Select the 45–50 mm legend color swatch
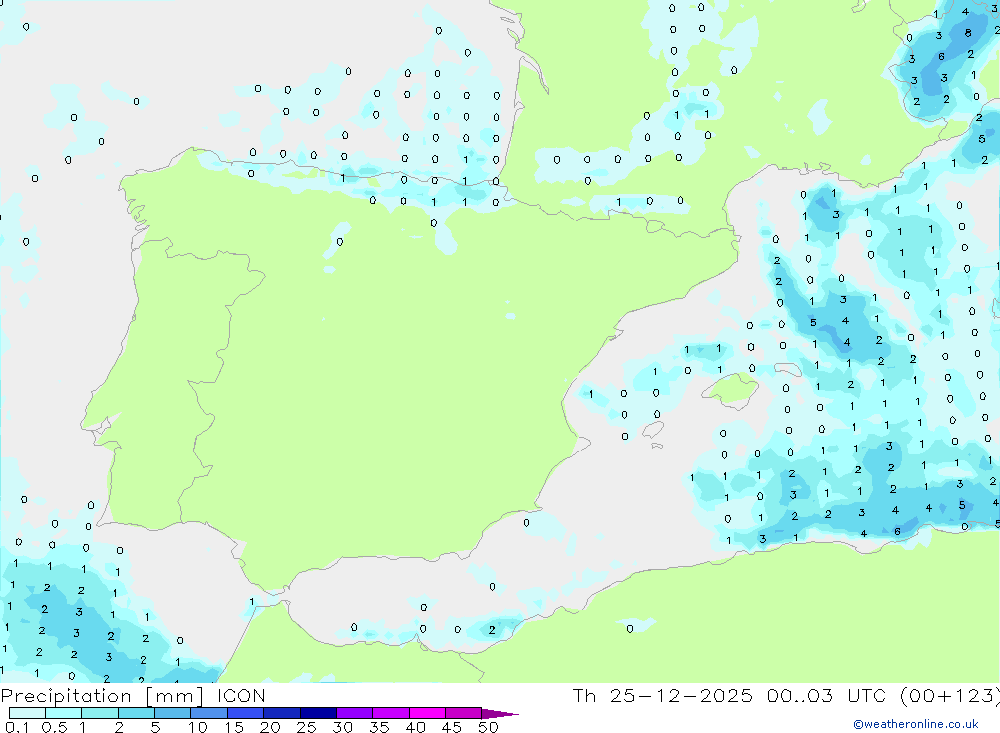This screenshot has width=1000, height=733. [464, 713]
